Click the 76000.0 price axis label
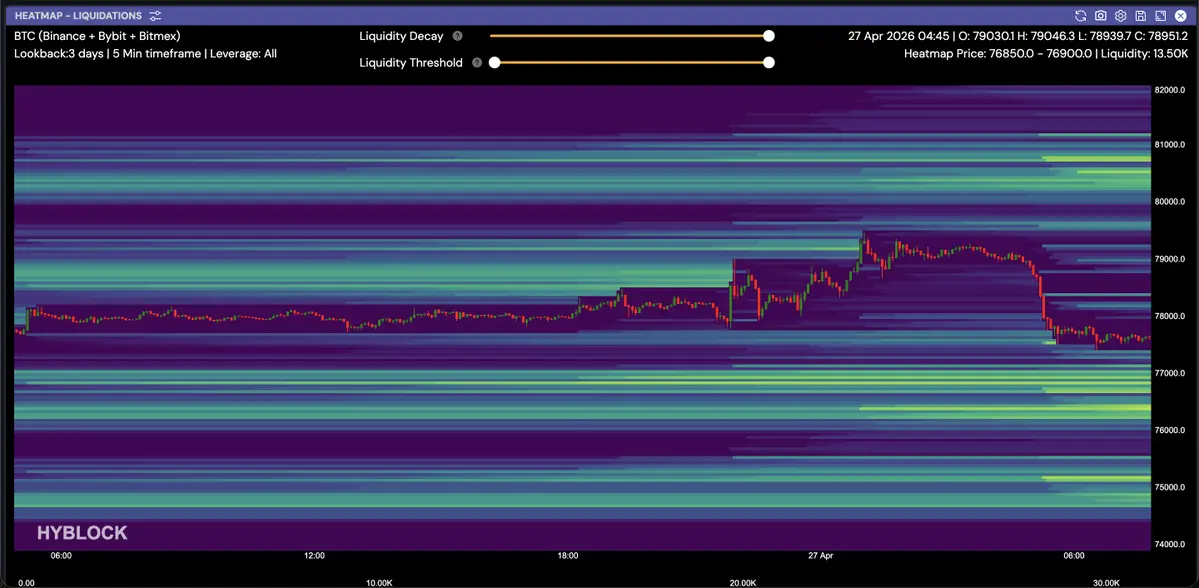 point(1169,430)
